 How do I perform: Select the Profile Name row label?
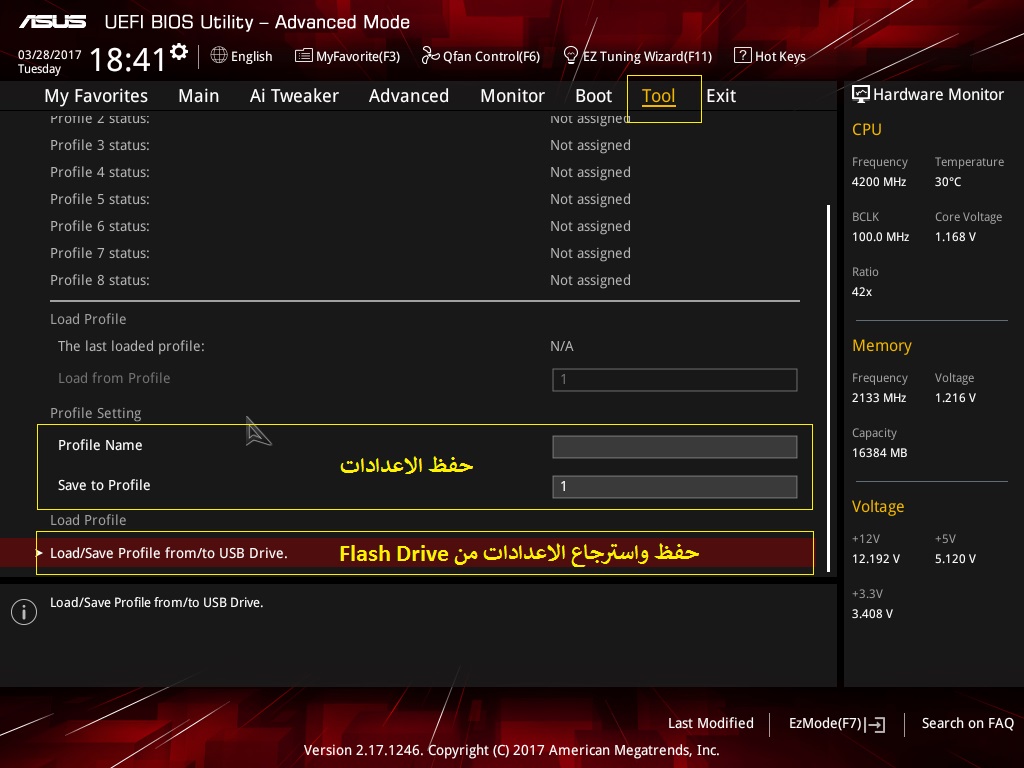[100, 445]
